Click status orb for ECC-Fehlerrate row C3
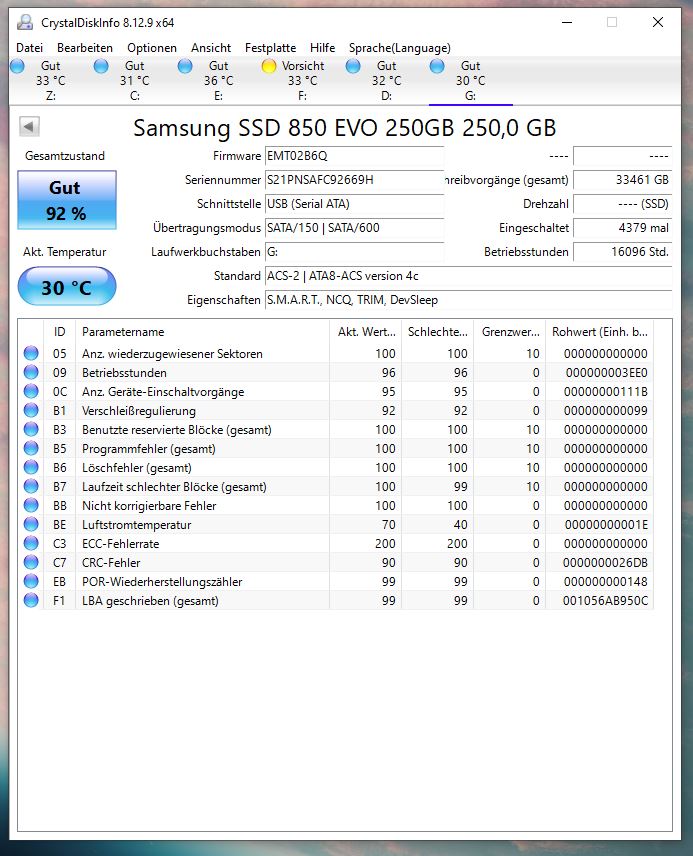The width and height of the screenshot is (693, 856). (31, 544)
